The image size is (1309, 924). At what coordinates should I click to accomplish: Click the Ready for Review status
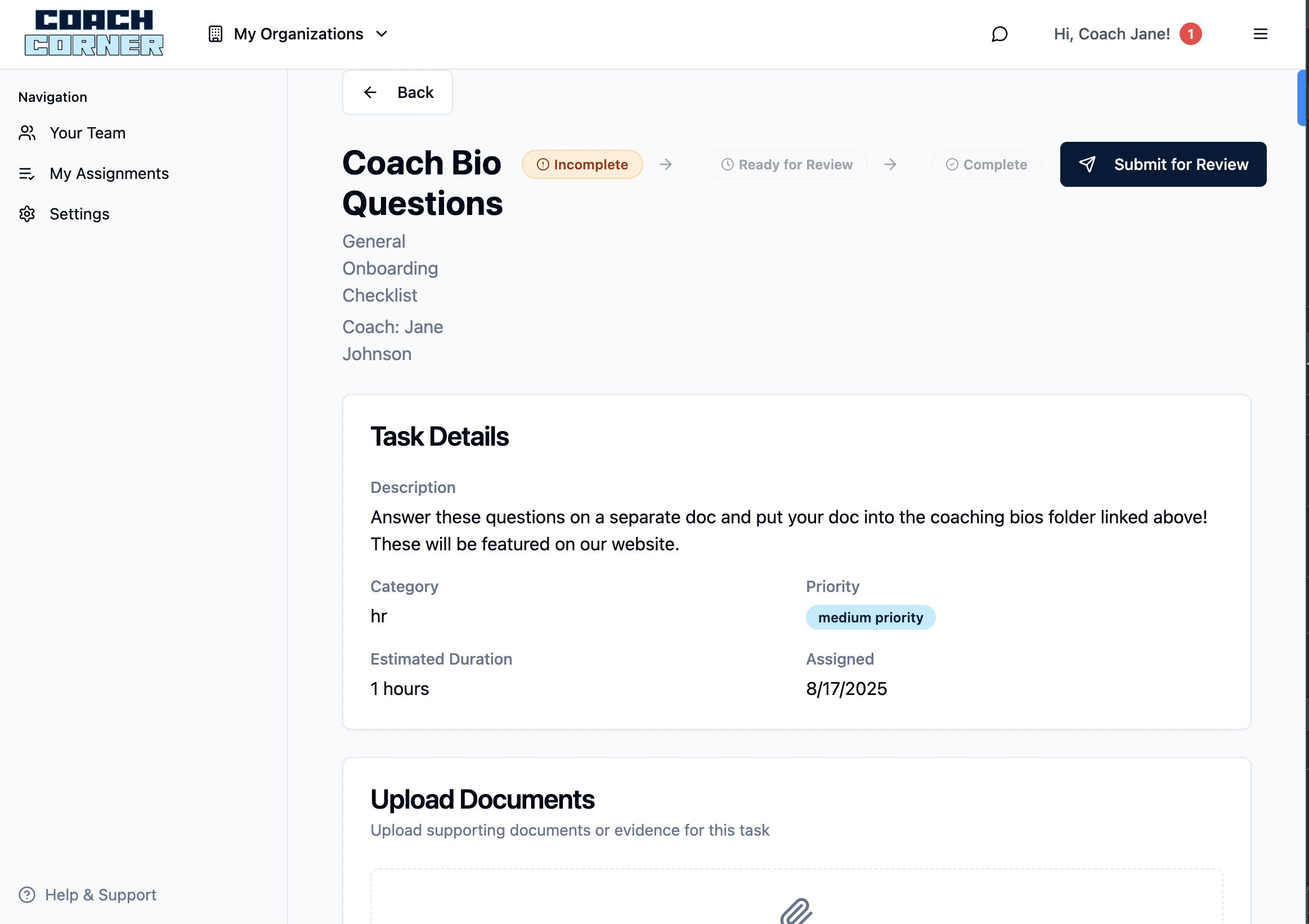pyautogui.click(x=787, y=164)
